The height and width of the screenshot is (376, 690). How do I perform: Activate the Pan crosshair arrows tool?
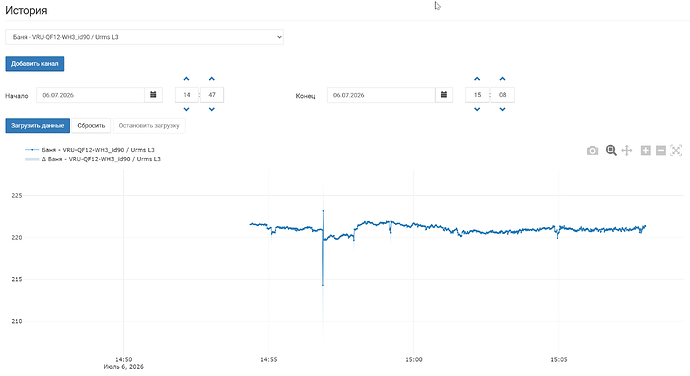point(627,151)
